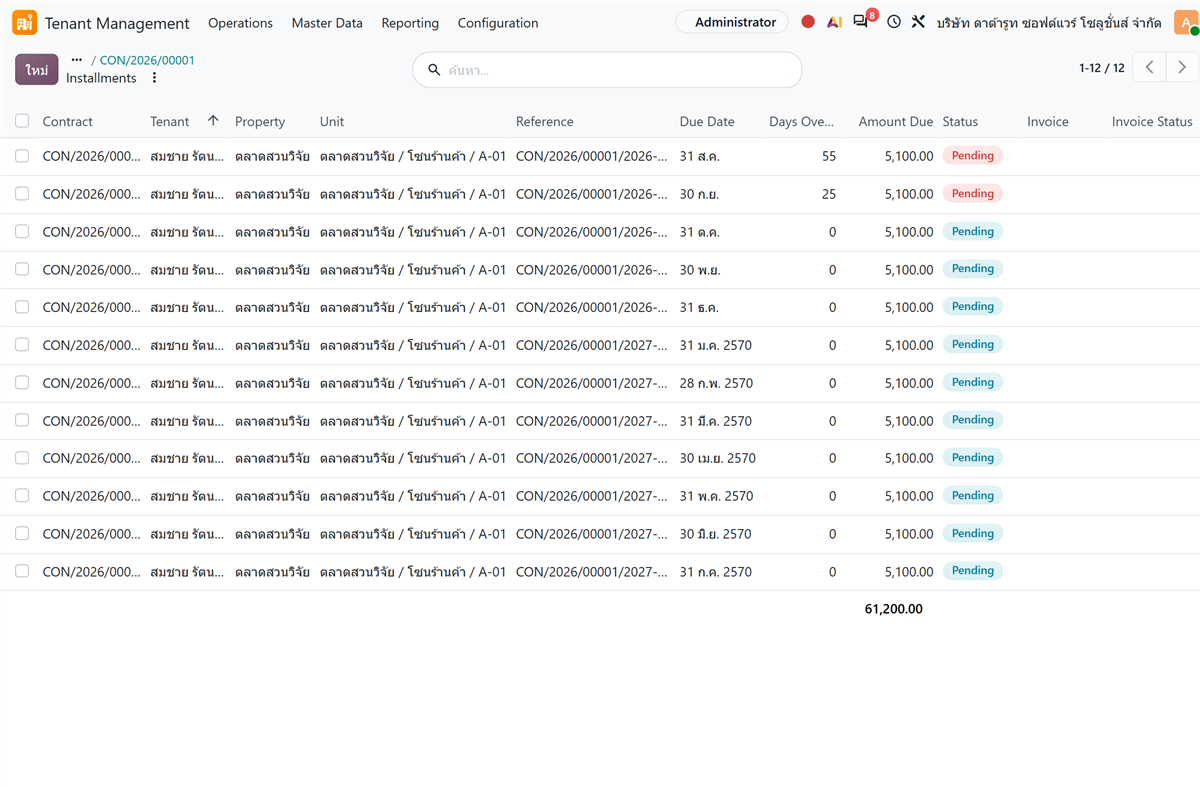The width and height of the screenshot is (1200, 787).
Task: Click the magnifier search icon
Action: coord(434,70)
